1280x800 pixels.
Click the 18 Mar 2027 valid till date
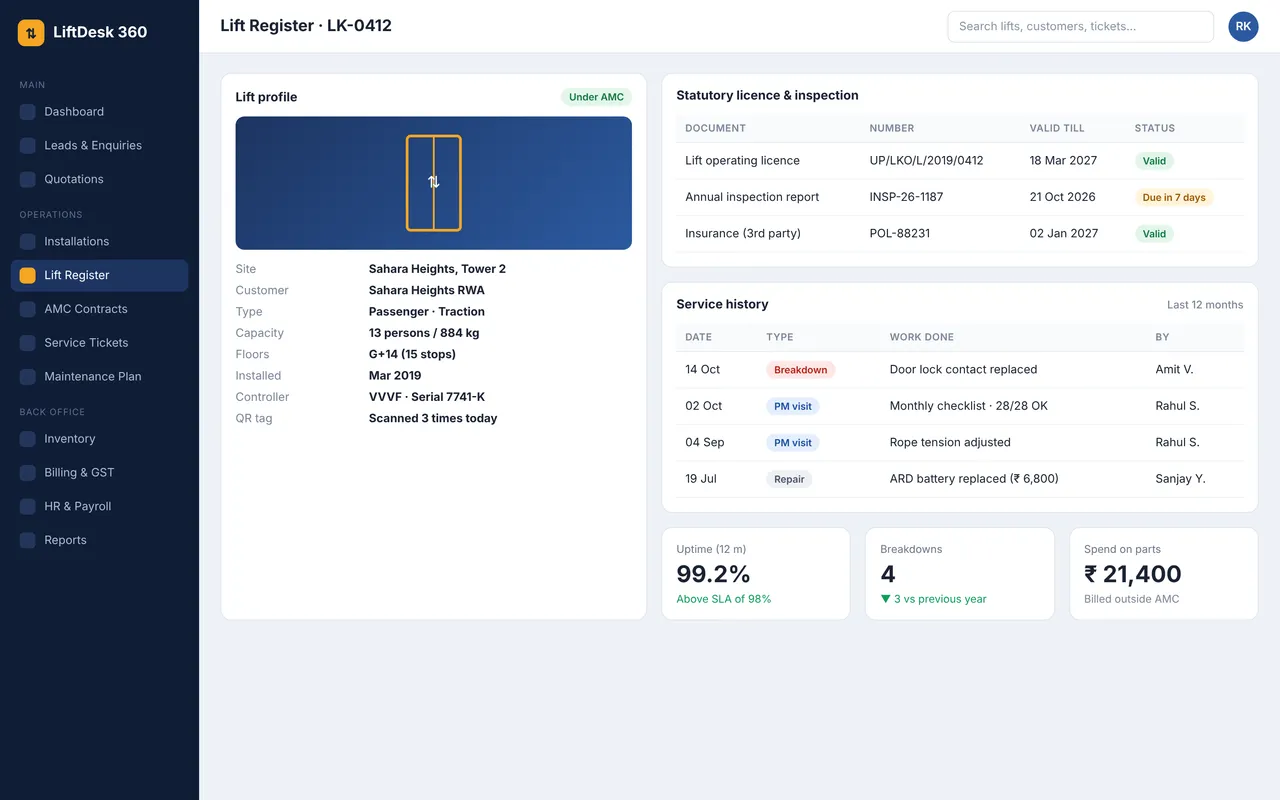coord(1063,161)
